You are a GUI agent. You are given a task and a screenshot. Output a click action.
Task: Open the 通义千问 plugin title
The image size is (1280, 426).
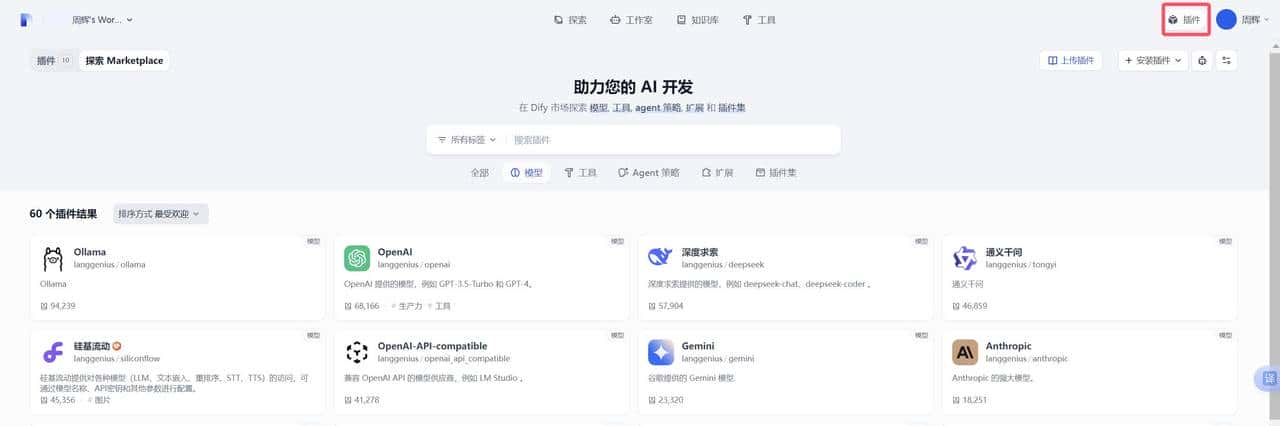[1004, 252]
